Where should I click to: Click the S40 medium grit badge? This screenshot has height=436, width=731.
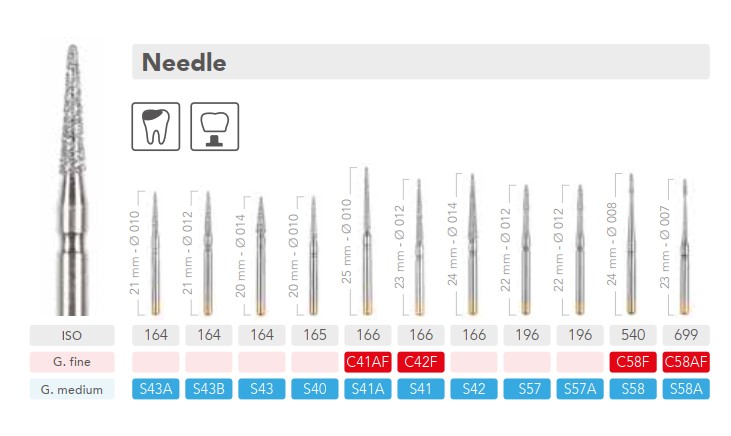[315, 389]
